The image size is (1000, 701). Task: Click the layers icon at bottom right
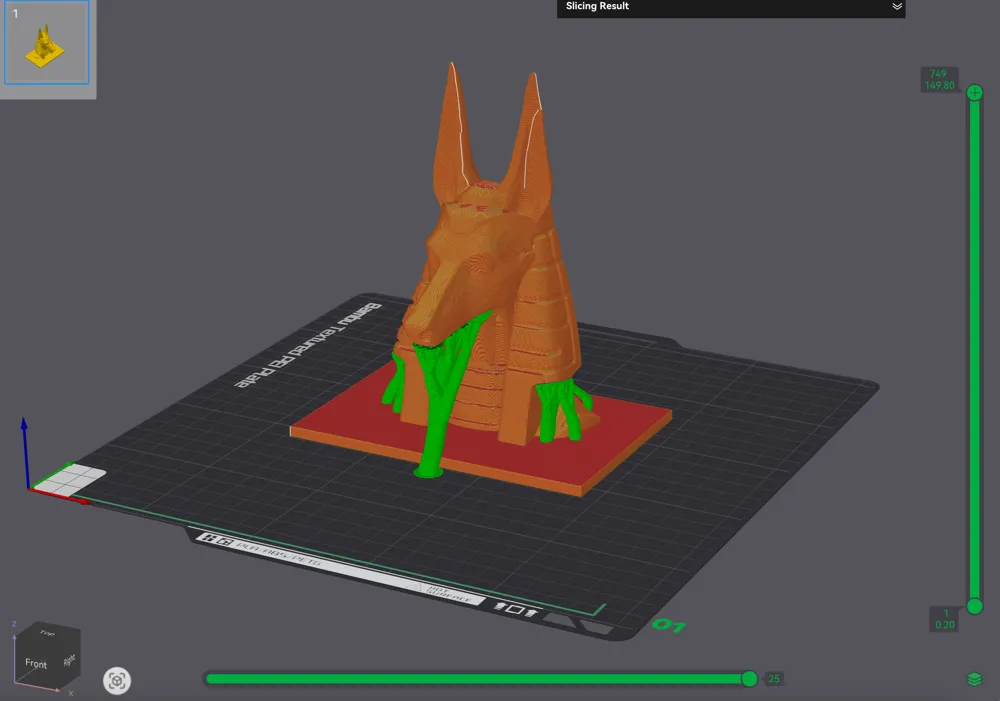click(x=974, y=679)
